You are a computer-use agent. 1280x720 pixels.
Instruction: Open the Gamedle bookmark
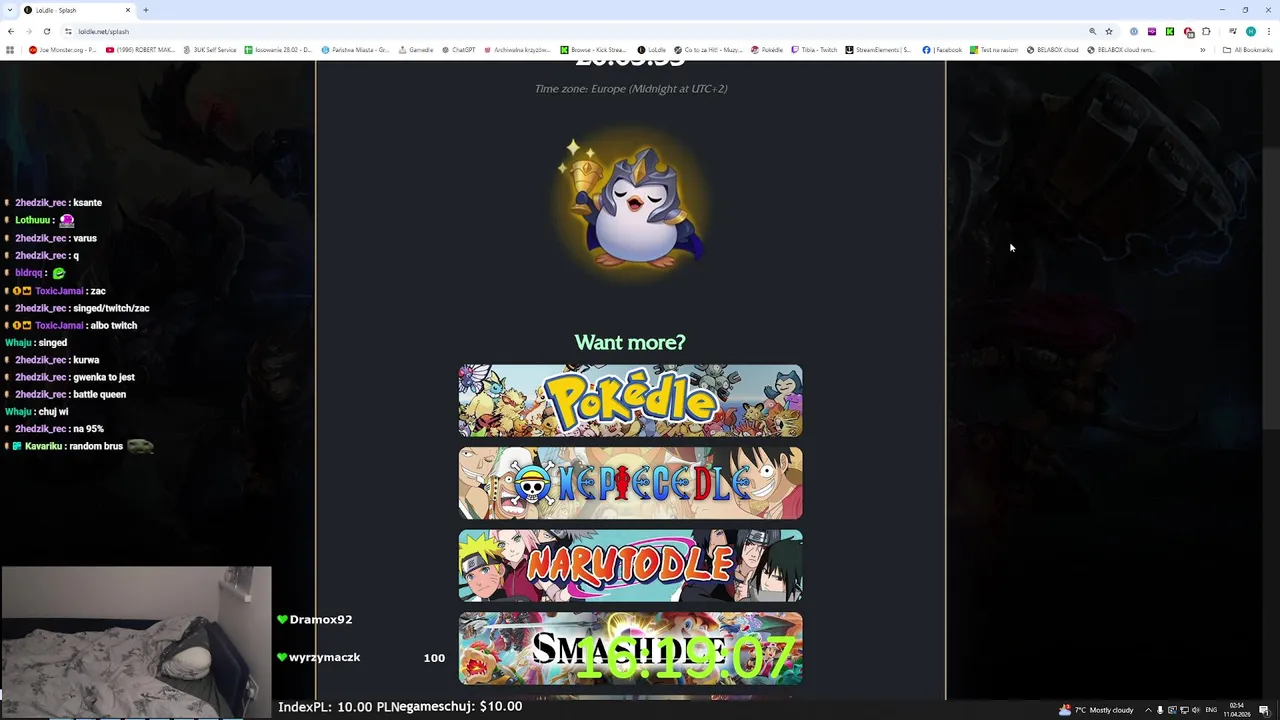coord(415,50)
